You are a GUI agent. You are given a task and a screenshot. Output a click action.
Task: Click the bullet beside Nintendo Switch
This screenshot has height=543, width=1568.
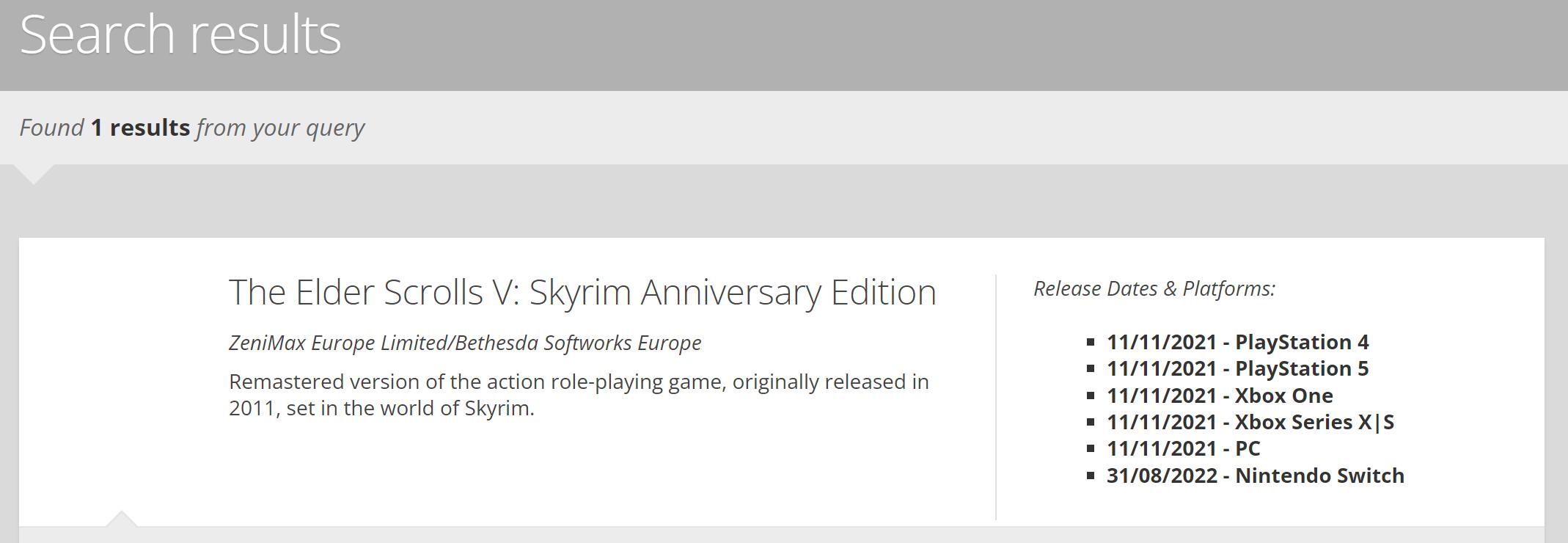coord(1091,475)
